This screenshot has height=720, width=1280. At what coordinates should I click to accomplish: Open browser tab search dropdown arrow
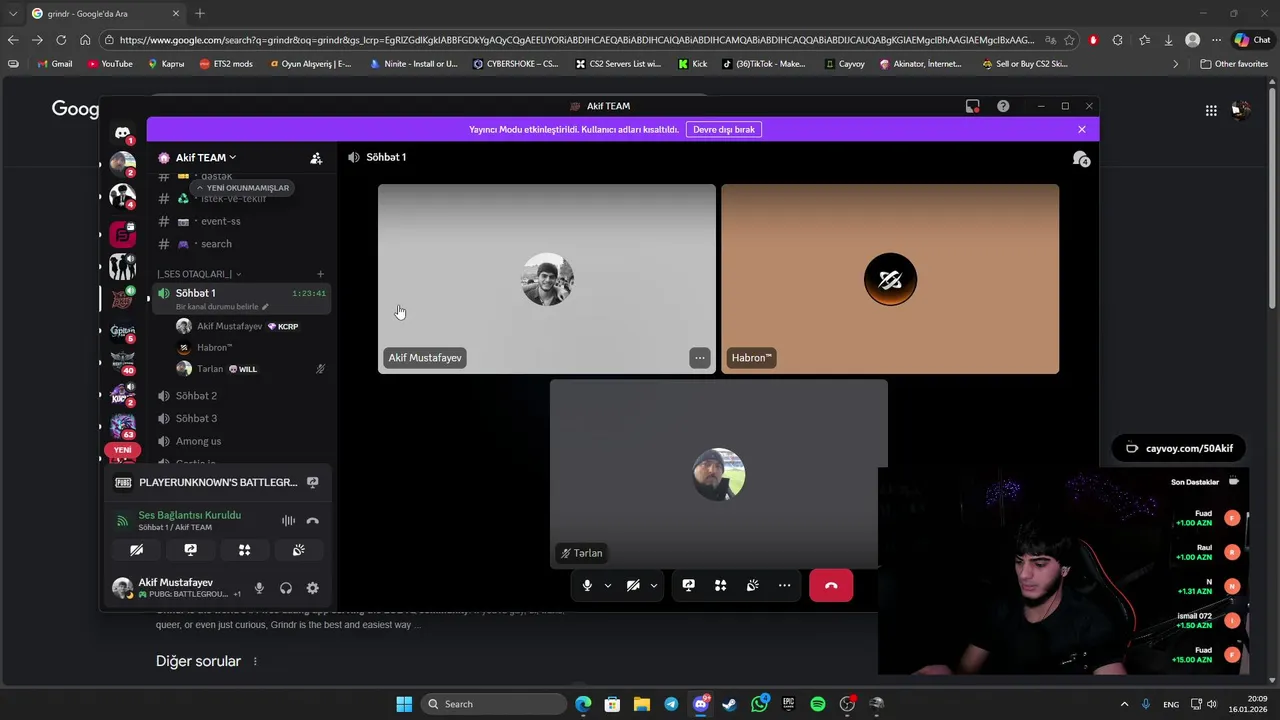tap(13, 13)
